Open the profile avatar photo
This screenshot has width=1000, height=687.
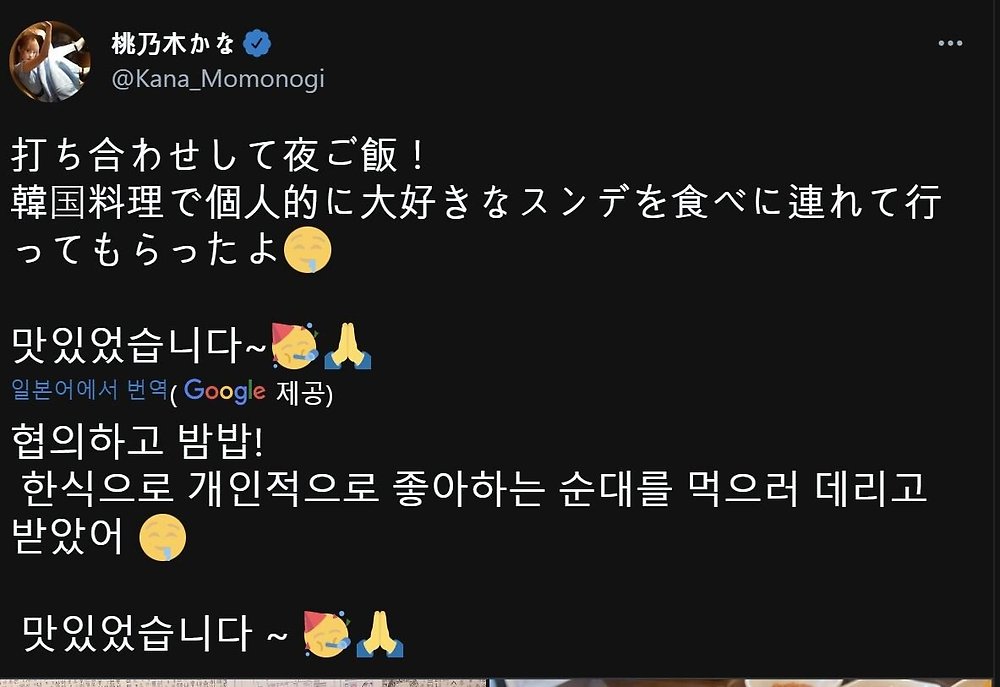pos(49,61)
